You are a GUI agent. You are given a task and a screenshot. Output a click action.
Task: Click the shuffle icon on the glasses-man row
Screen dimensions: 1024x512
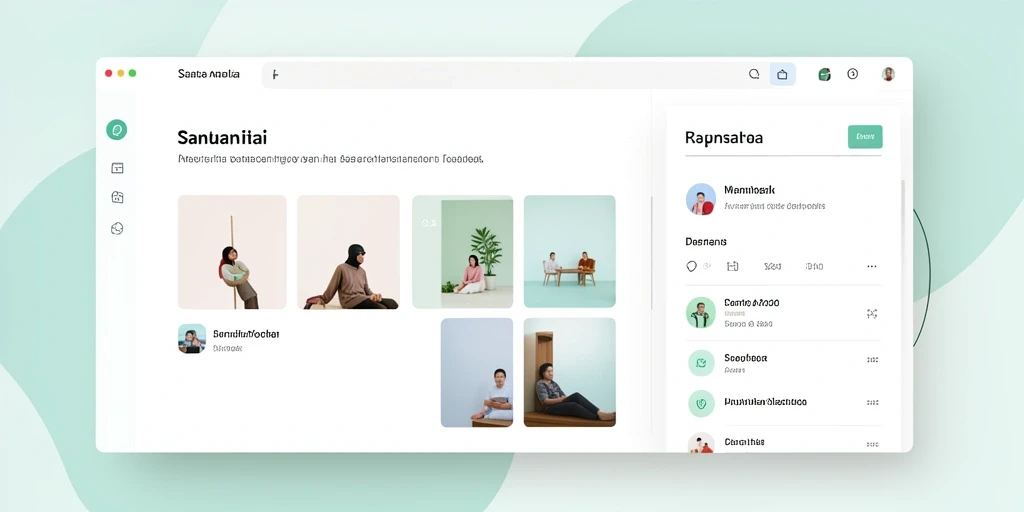[x=872, y=313]
